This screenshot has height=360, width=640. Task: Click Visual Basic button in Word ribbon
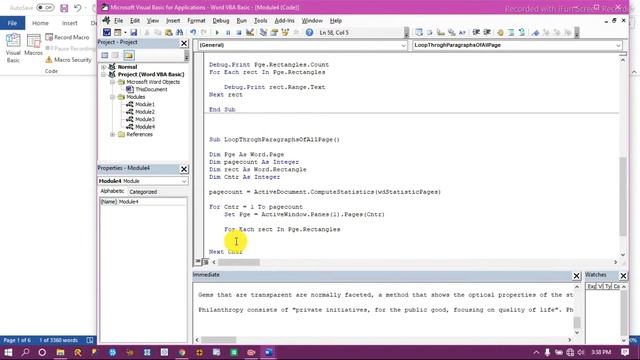pyautogui.click(x=13, y=48)
